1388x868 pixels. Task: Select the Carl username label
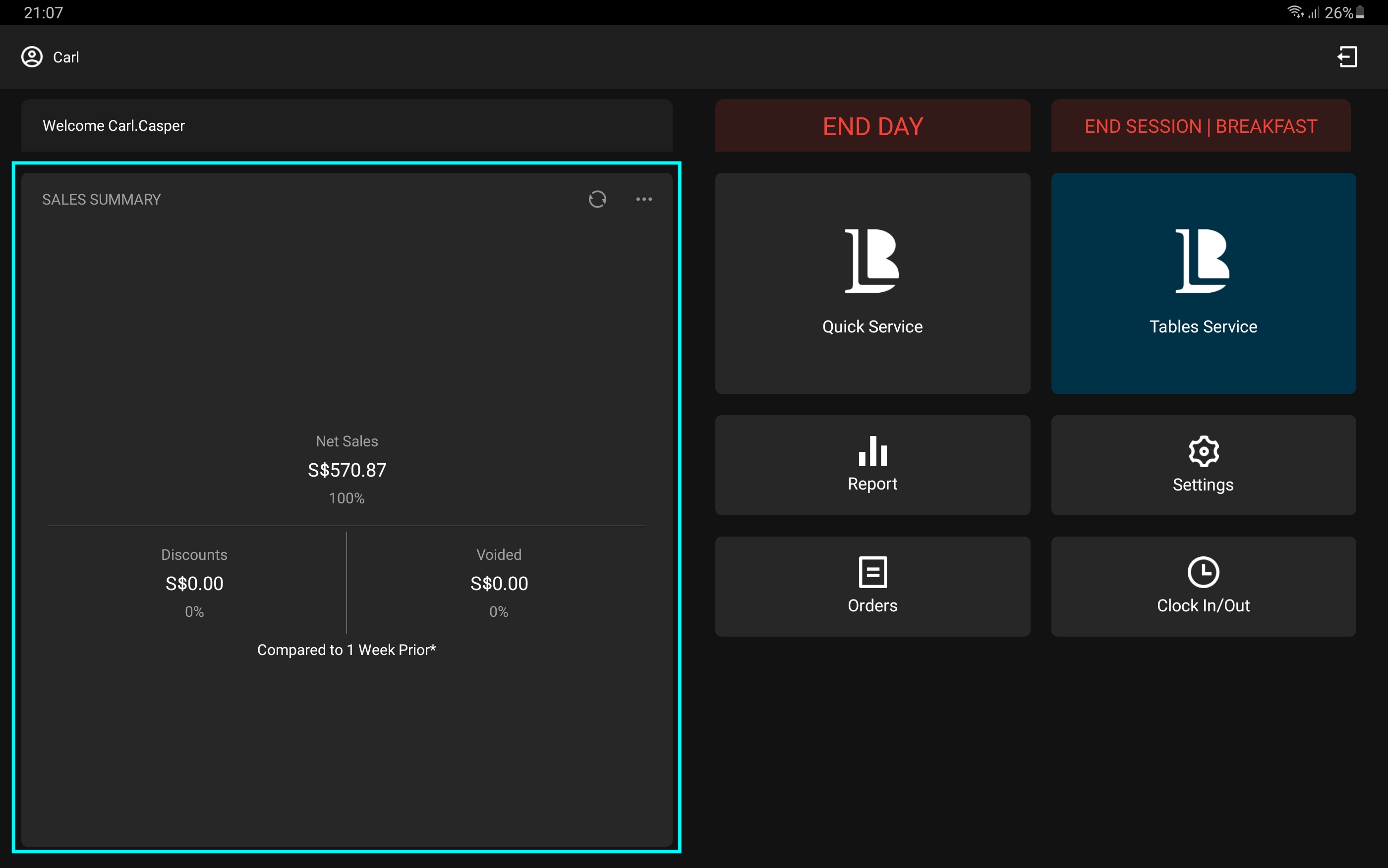click(x=66, y=57)
